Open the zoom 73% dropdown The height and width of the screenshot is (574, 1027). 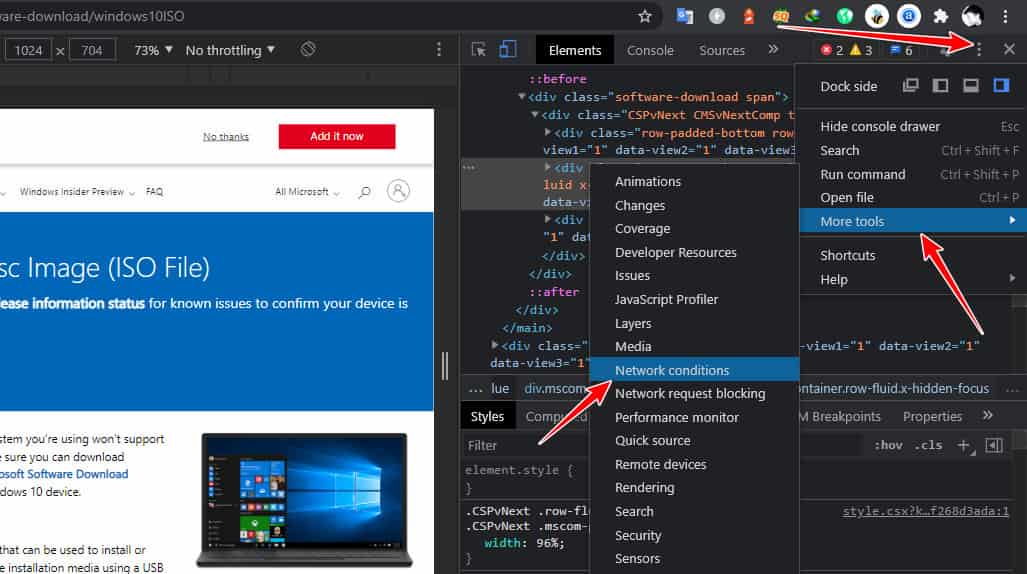(153, 50)
